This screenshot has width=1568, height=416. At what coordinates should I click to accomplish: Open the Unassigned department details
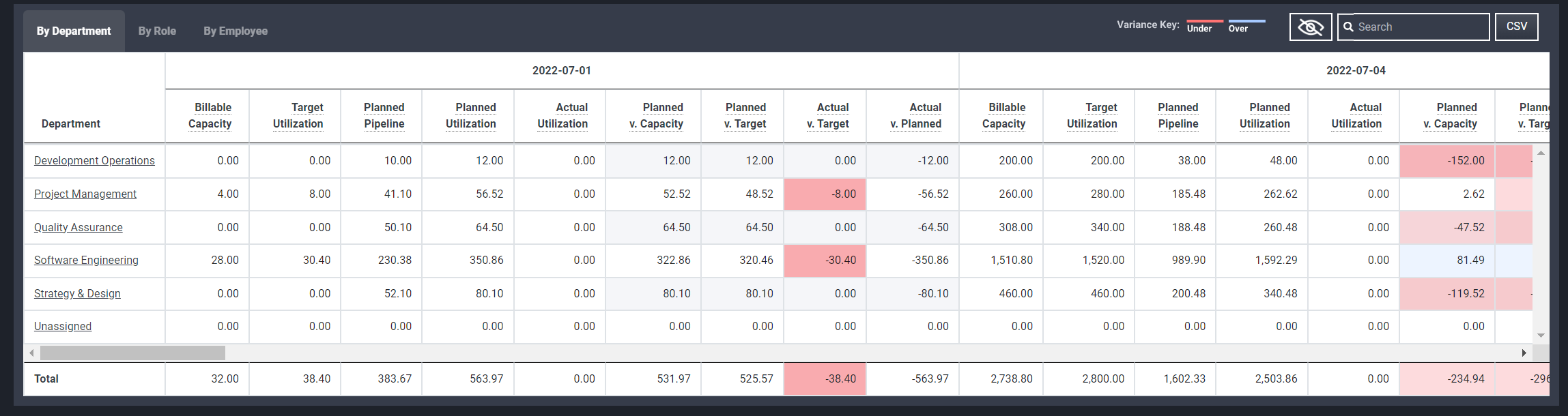click(62, 326)
